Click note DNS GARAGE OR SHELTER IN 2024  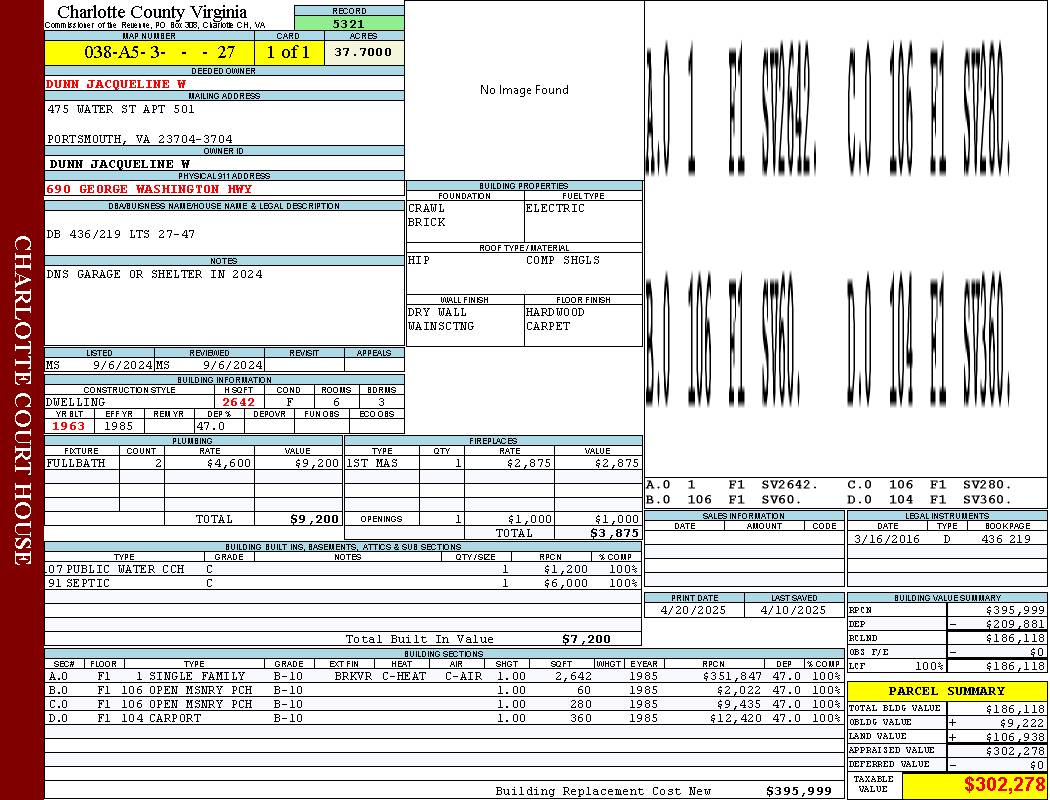coord(154,274)
